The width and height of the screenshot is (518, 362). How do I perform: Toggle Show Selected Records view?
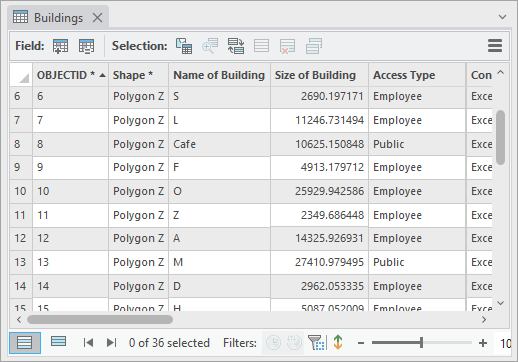pyautogui.click(x=58, y=341)
